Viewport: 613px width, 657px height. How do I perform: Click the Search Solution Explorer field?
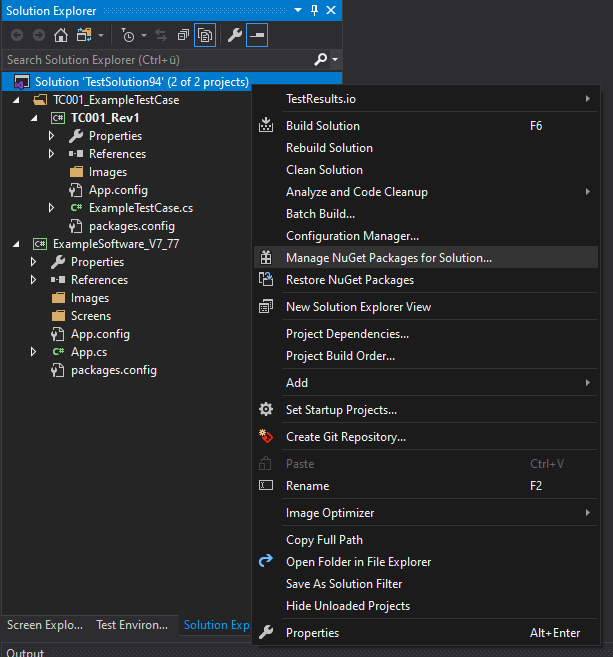[157, 59]
